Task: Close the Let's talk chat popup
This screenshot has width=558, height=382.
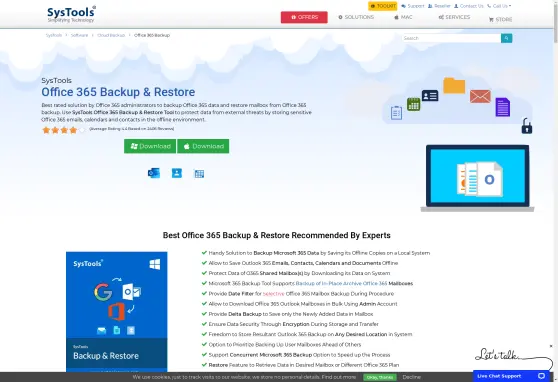Action: click(551, 346)
